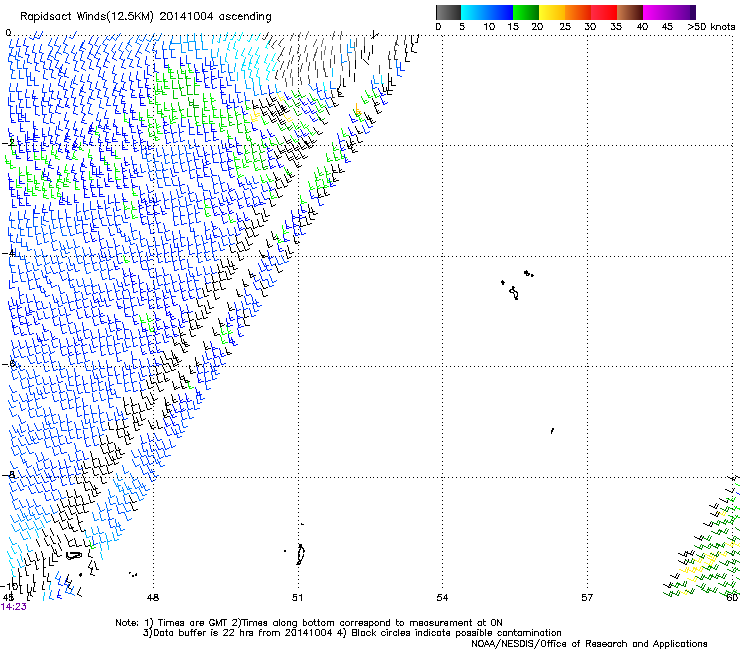The width and height of the screenshot is (740, 650).
Task: Click the brown 35-40 knots color segment
Action: (x=630, y=12)
